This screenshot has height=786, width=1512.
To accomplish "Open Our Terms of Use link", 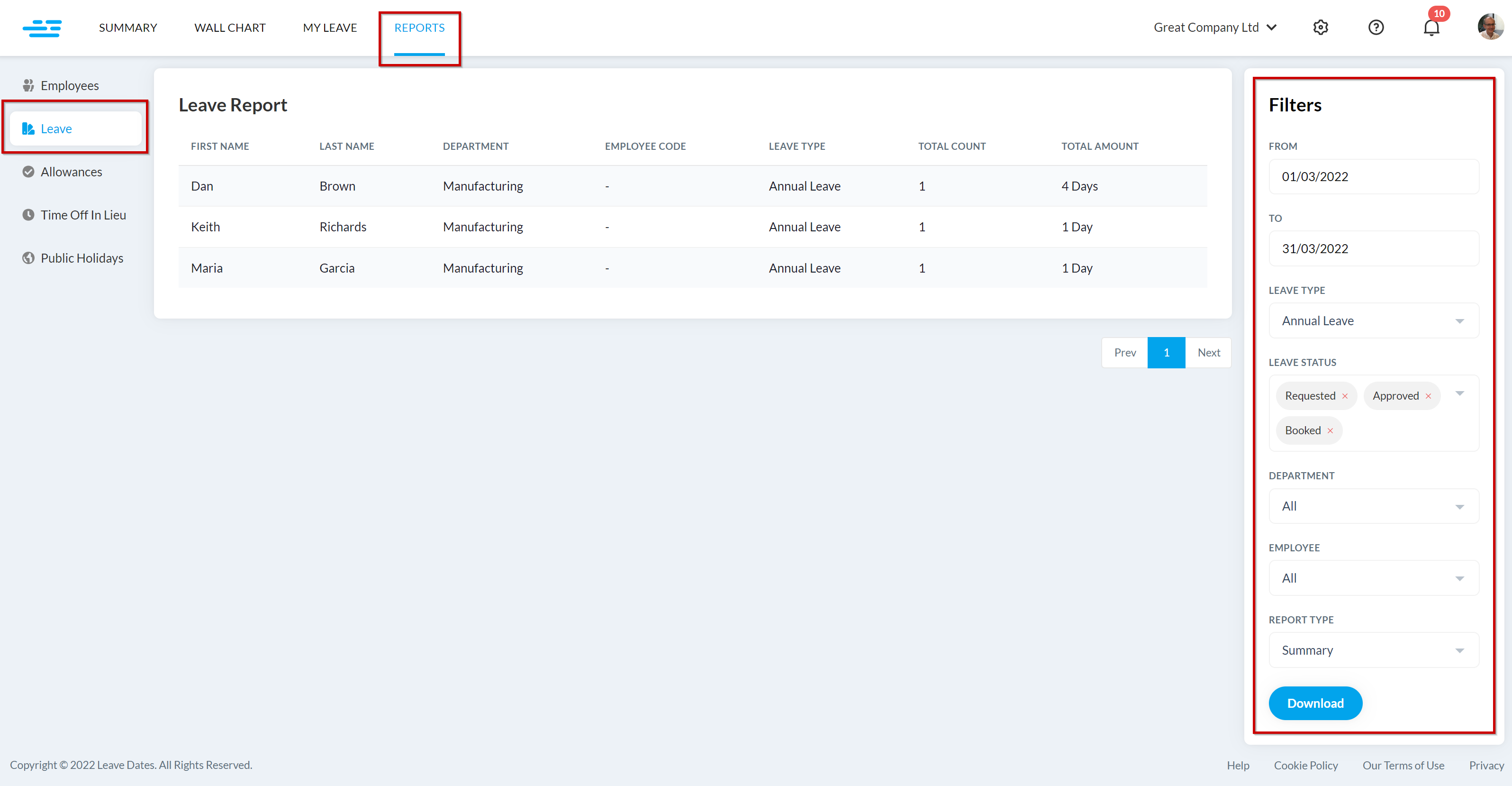I will pos(1403,766).
